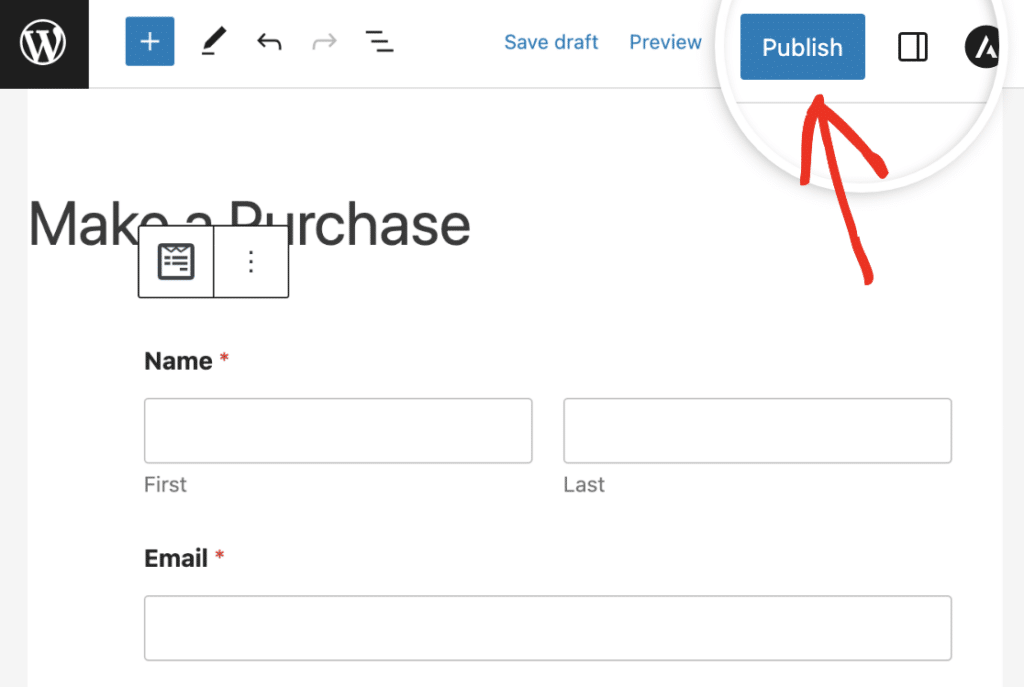Select the editing tools pencil icon

[x=212, y=42]
